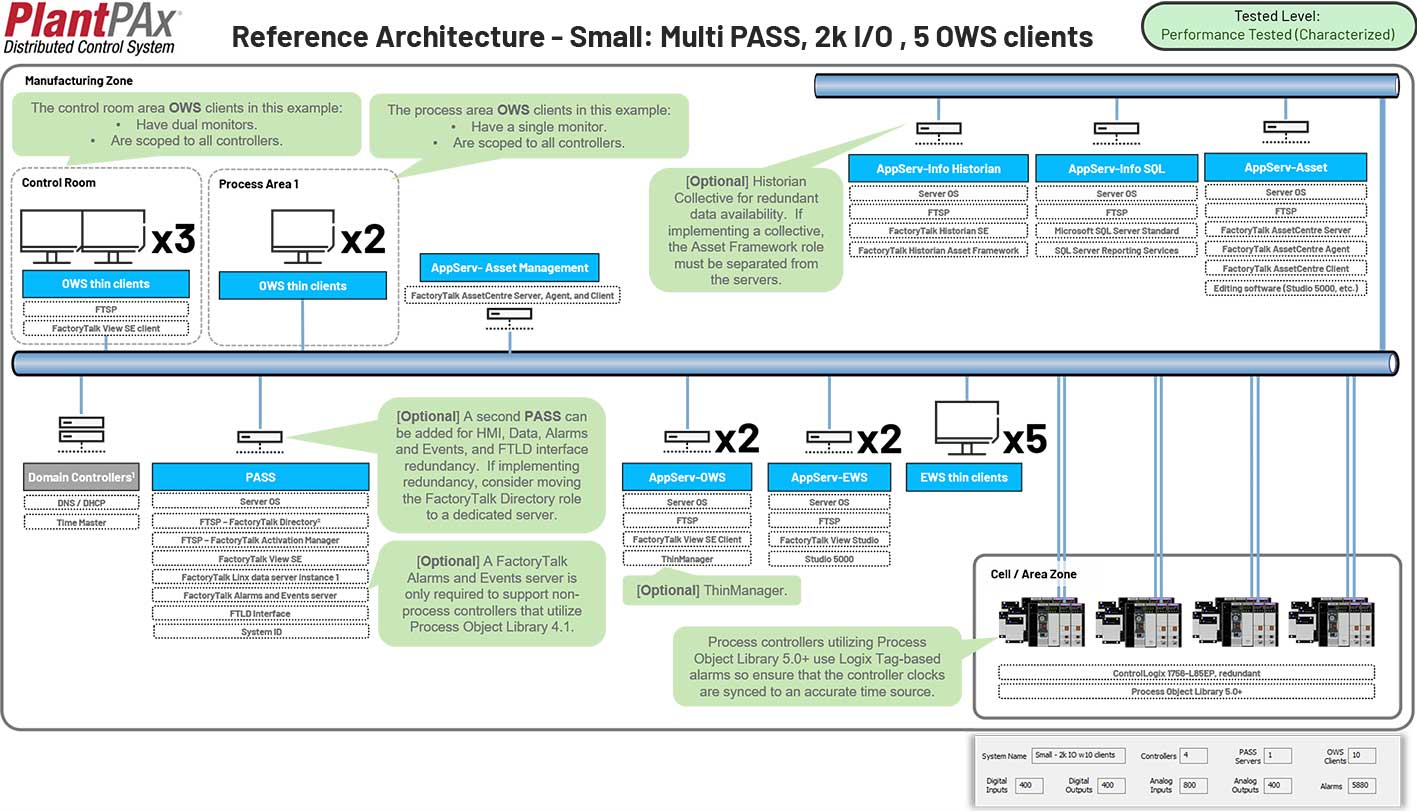
Task: Click the AppServ-Asset header
Action: tap(1285, 167)
